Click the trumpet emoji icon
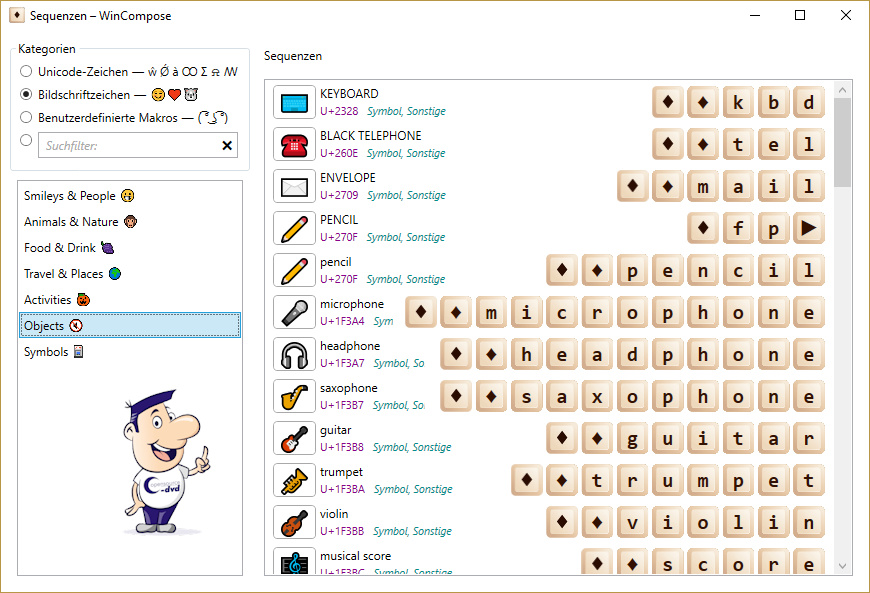 pyautogui.click(x=294, y=481)
